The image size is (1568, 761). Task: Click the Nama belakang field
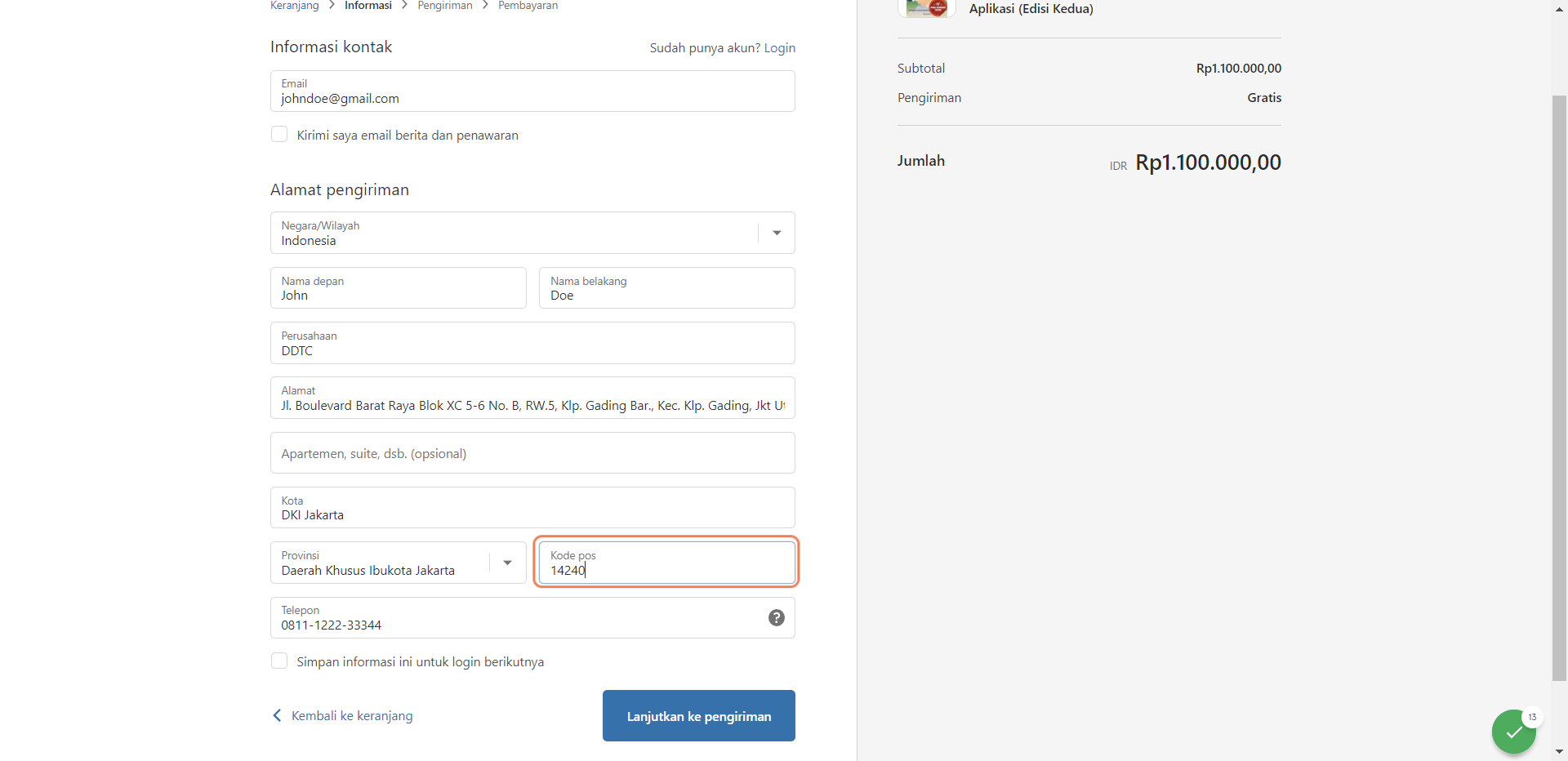(x=667, y=288)
